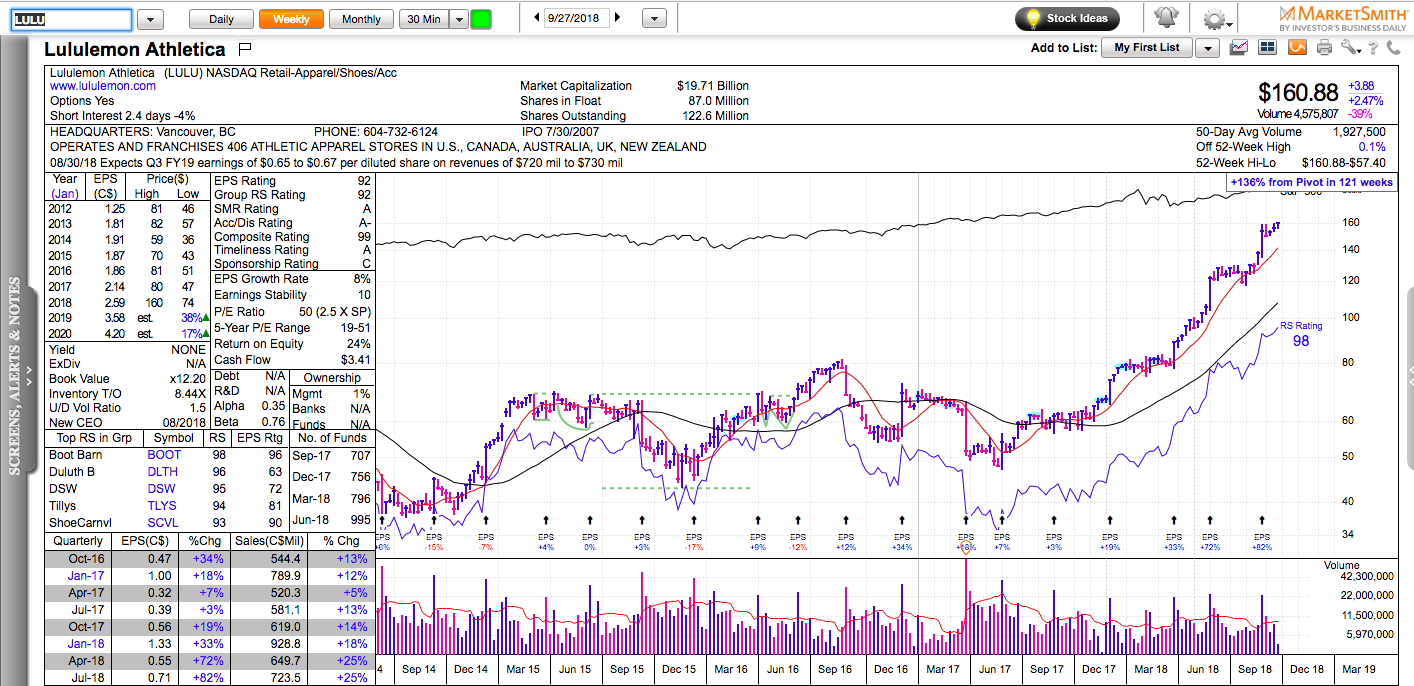1414x686 pixels.
Task: Click the chart view icon next to the list dropdown
Action: tap(1239, 47)
